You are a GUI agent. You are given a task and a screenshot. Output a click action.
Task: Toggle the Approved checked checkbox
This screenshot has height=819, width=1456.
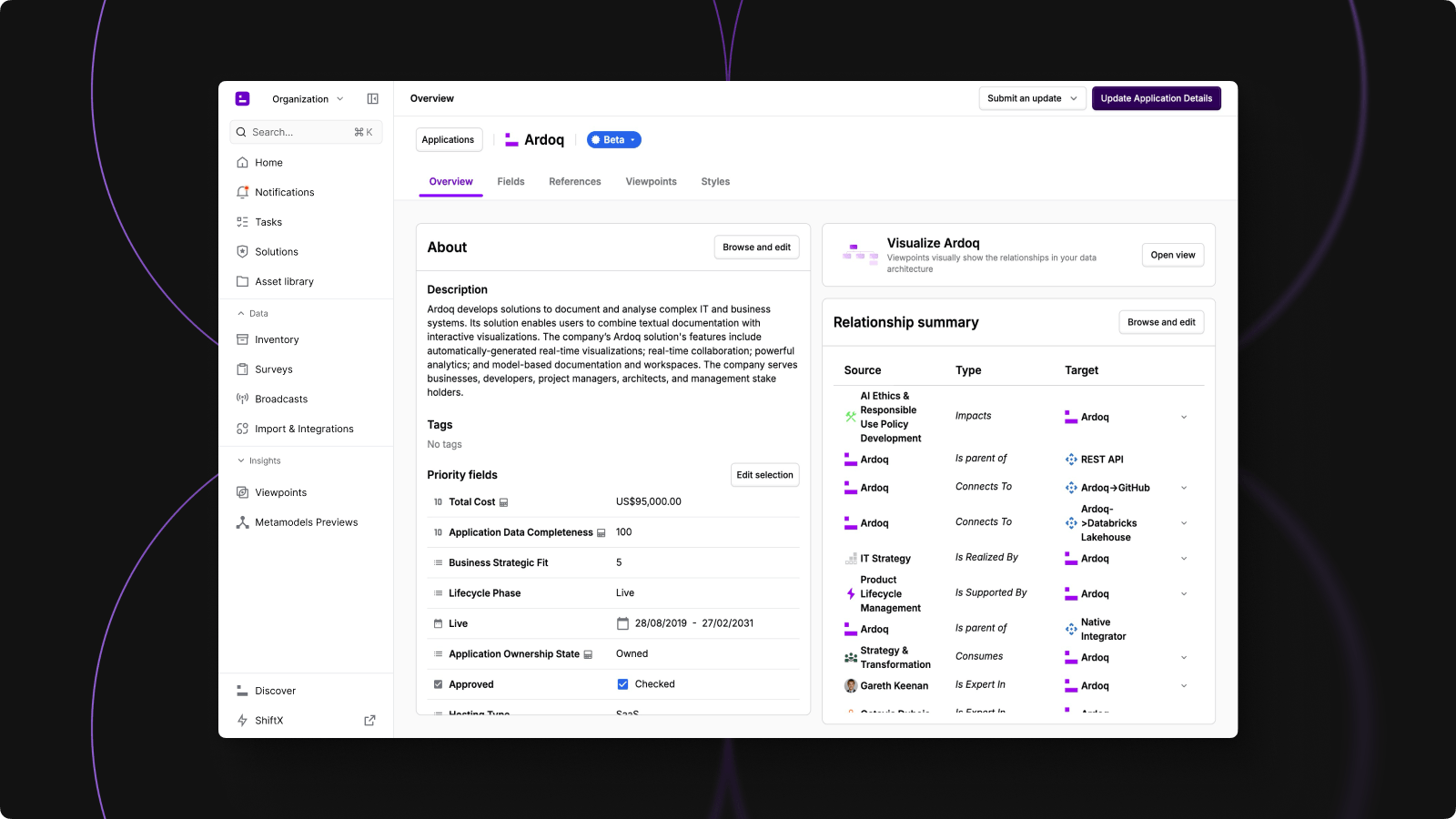tap(622, 684)
